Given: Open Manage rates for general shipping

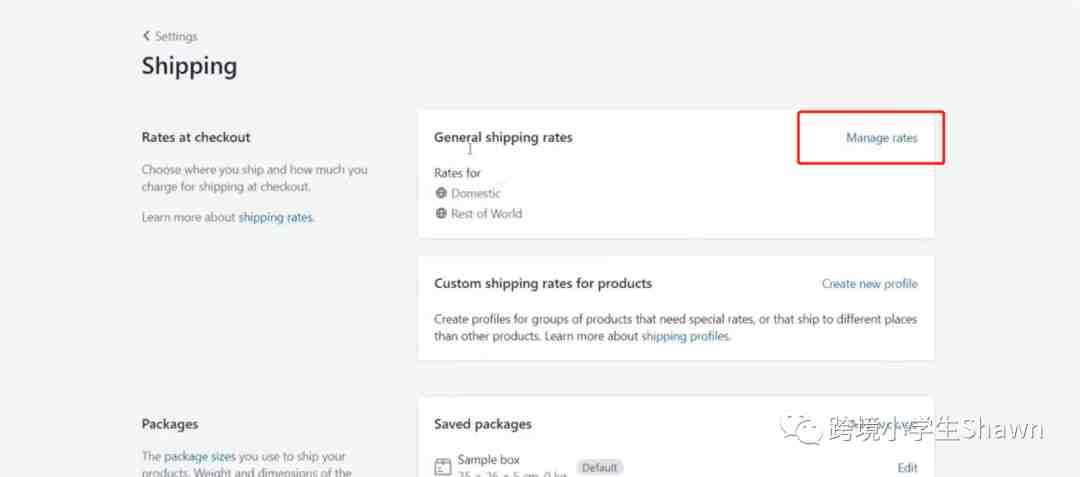Looking at the screenshot, I should click(x=881, y=138).
